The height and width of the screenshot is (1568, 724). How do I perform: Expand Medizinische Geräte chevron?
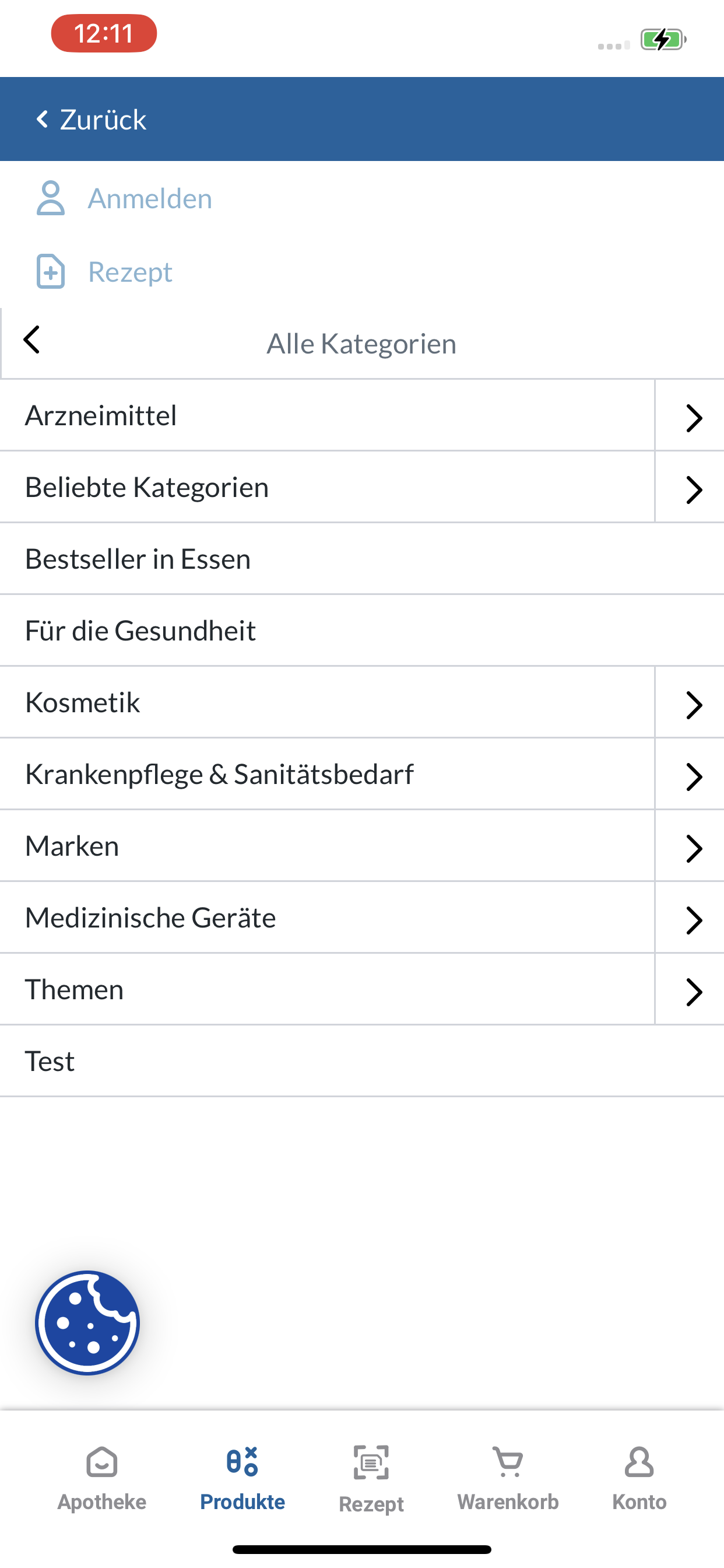[694, 920]
